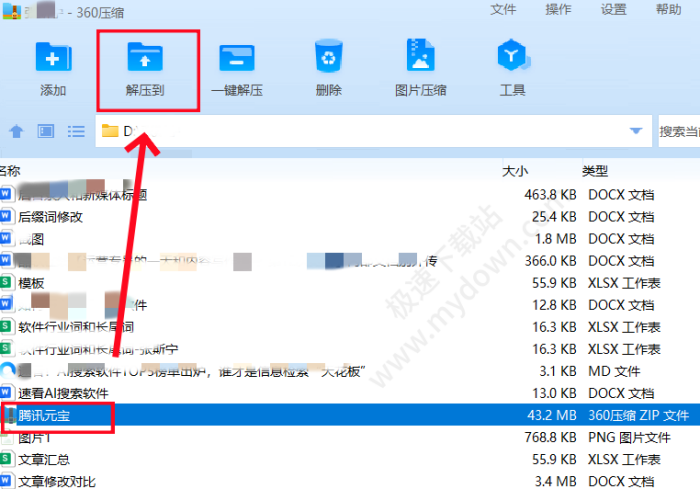The image size is (700, 489).
Task: Click the 解压到 (Extract to) icon
Action: click(x=145, y=57)
